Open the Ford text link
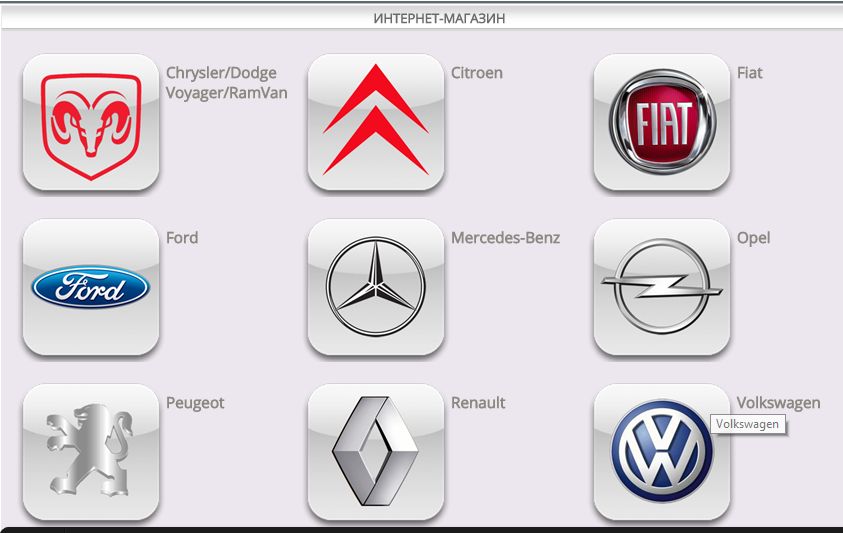The image size is (843, 533). 182,238
